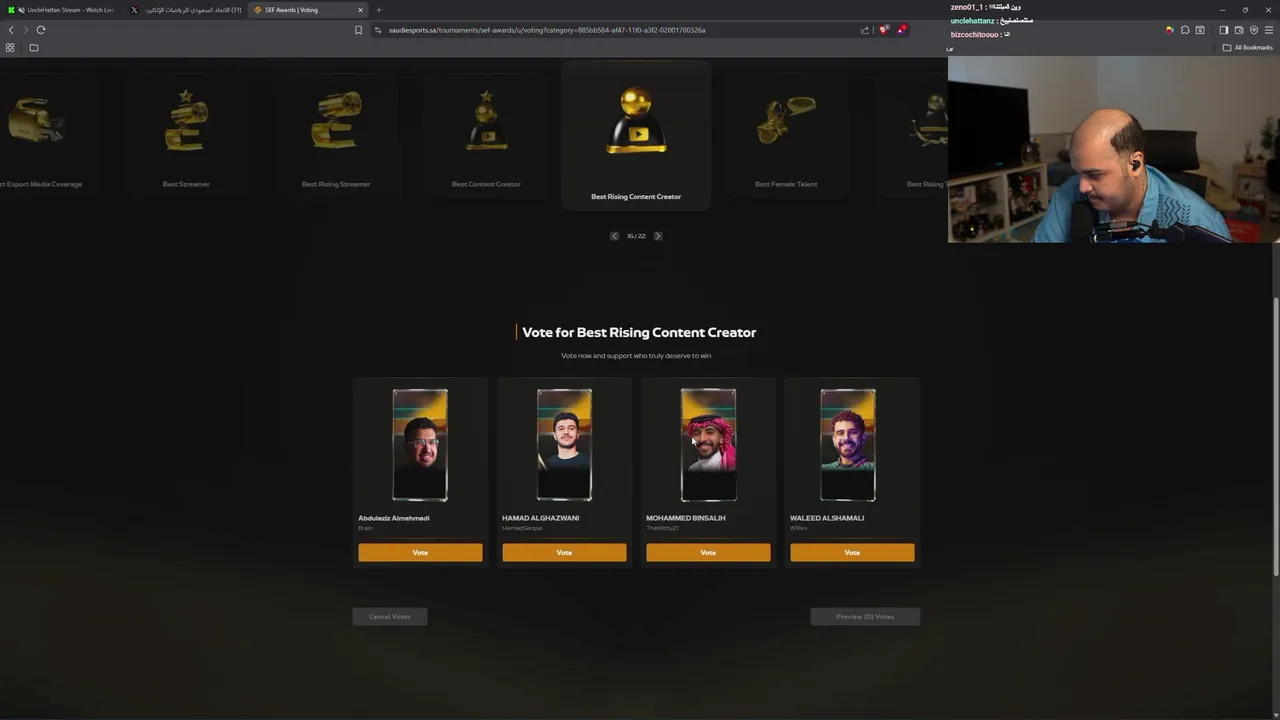This screenshot has height=720, width=1280.
Task: Click the "16 / 22" category counter text
Action: coord(636,236)
